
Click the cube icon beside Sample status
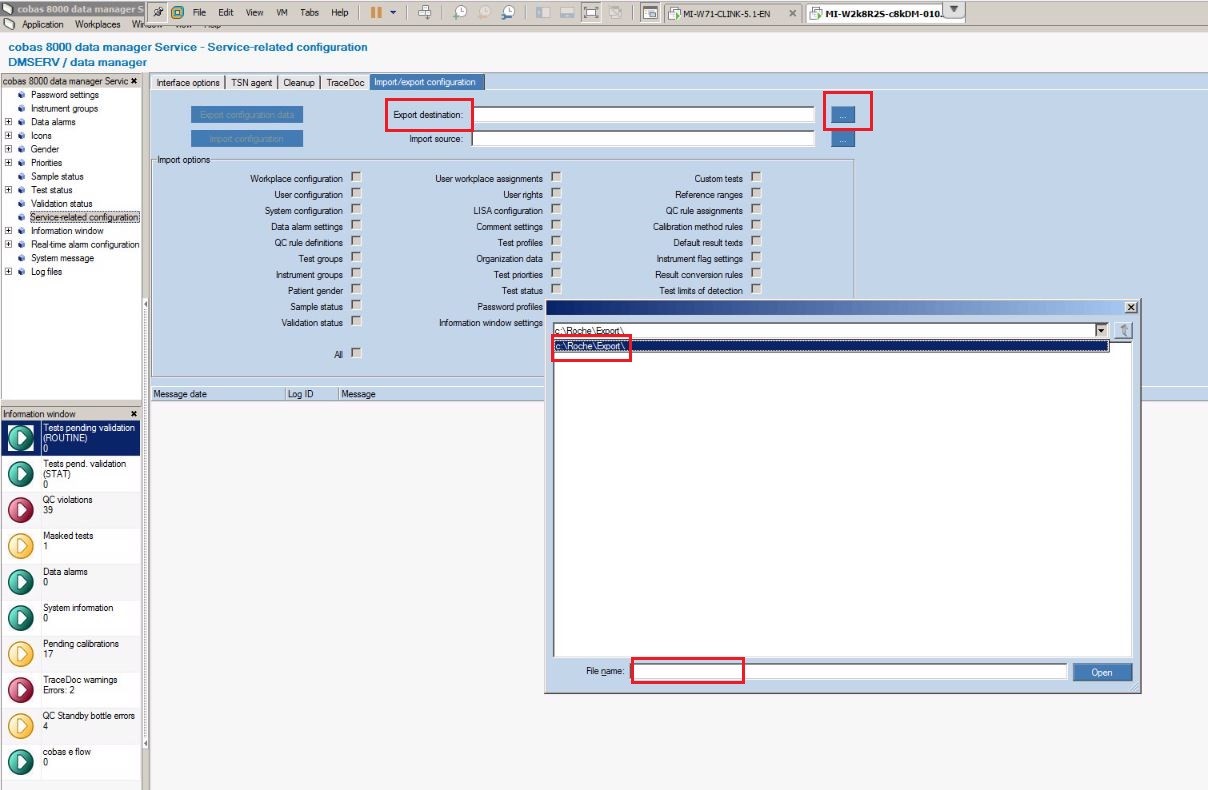(21, 177)
